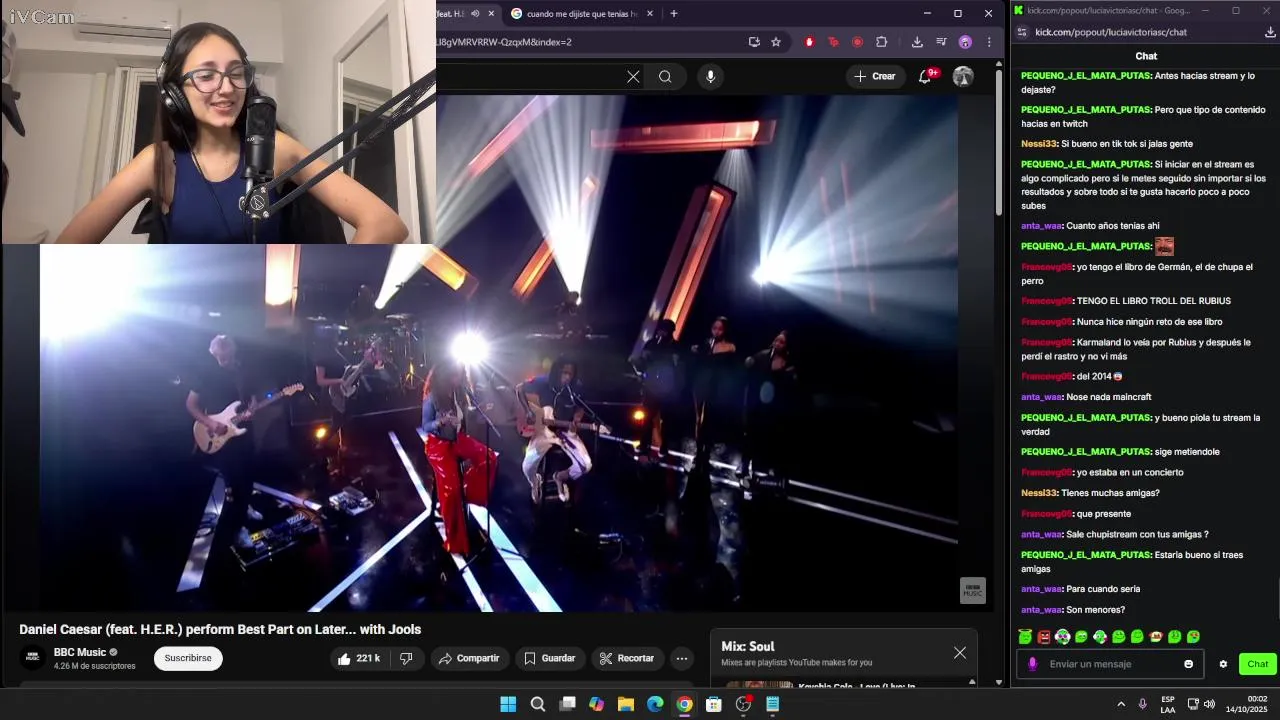Open the emoji picker in Kick chat input
Viewport: 1280px width, 720px height.
pos(1189,664)
